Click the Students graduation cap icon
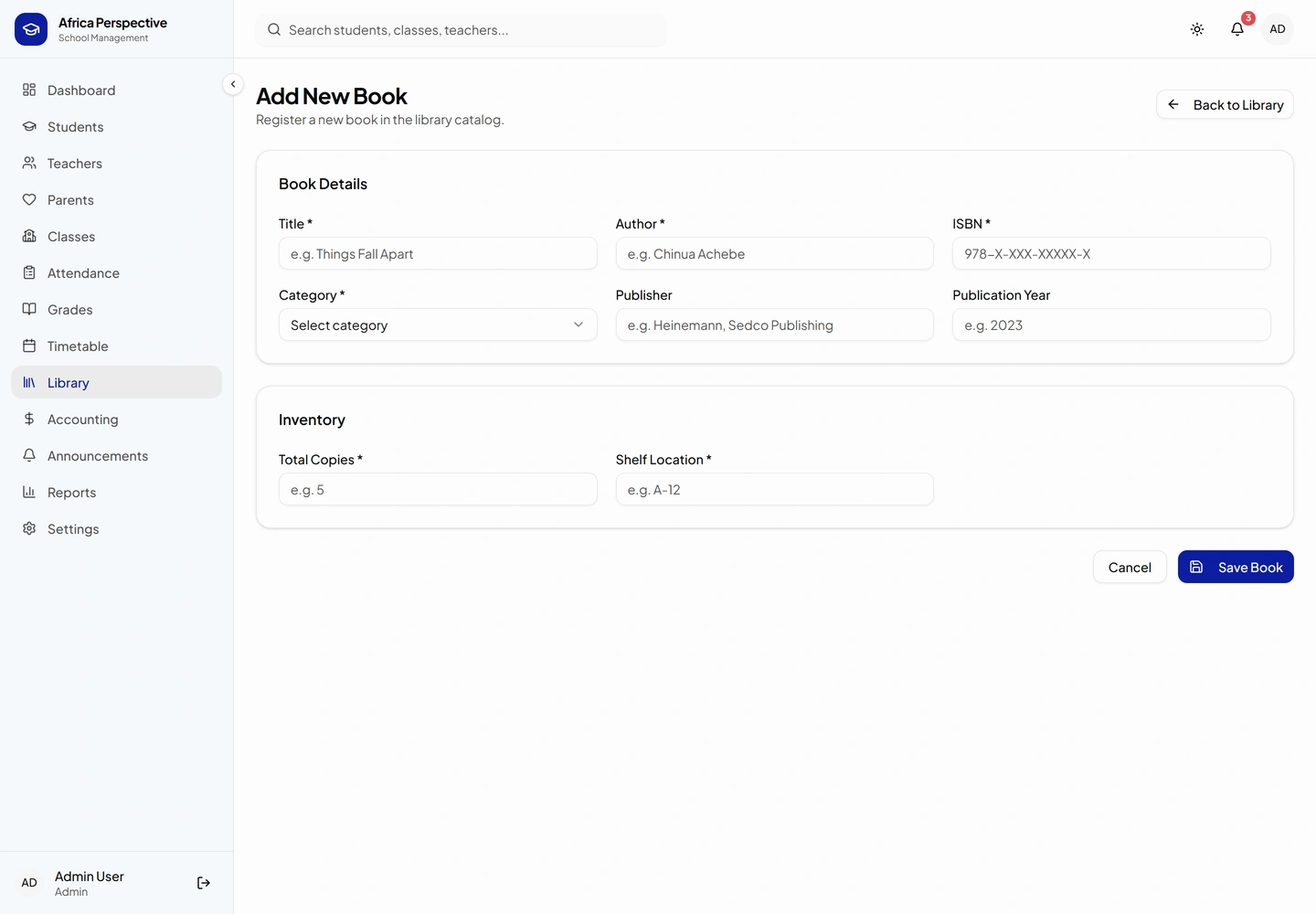The image size is (1316, 914). coord(29,126)
